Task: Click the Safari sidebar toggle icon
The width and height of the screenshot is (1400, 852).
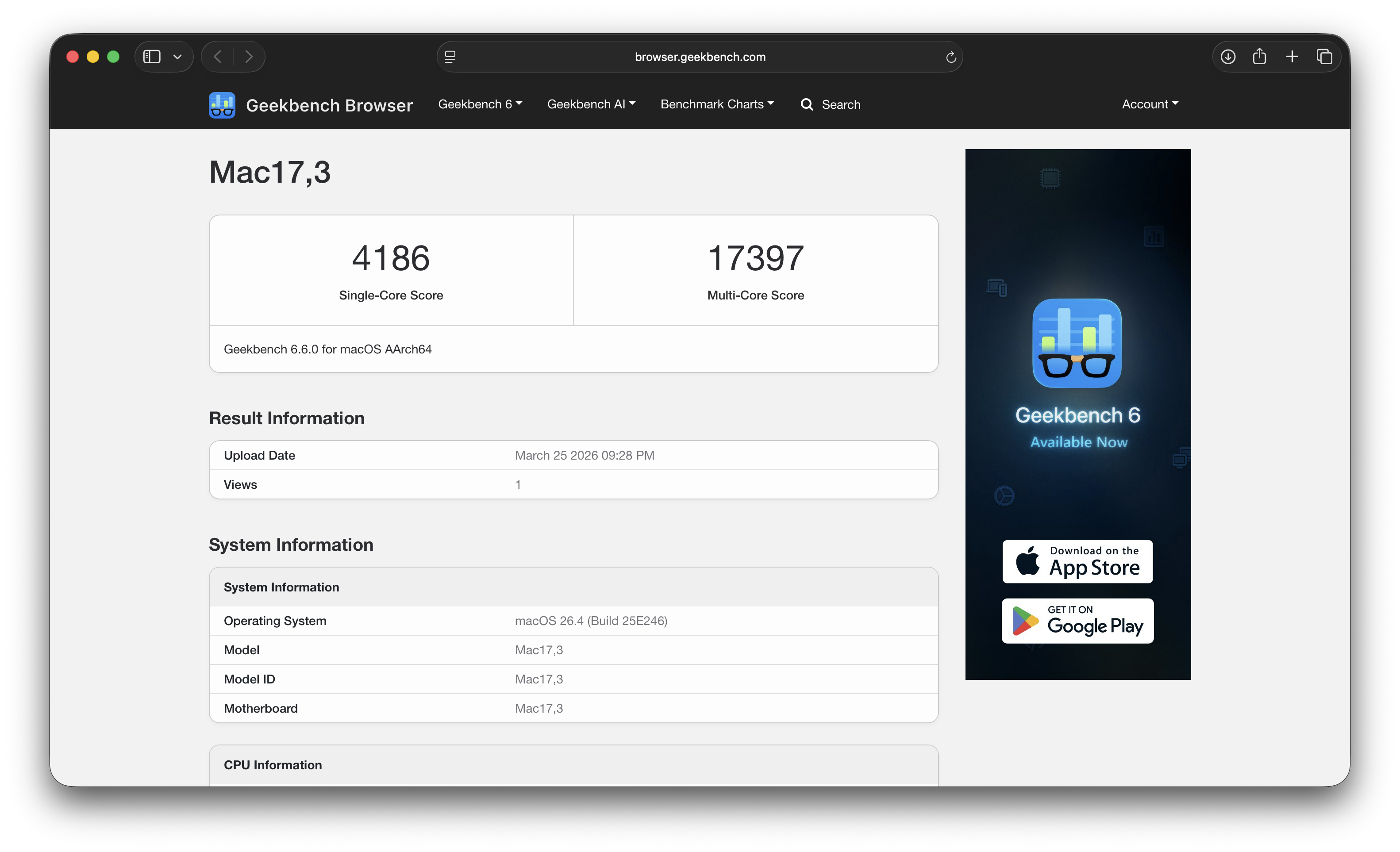Action: 152,57
